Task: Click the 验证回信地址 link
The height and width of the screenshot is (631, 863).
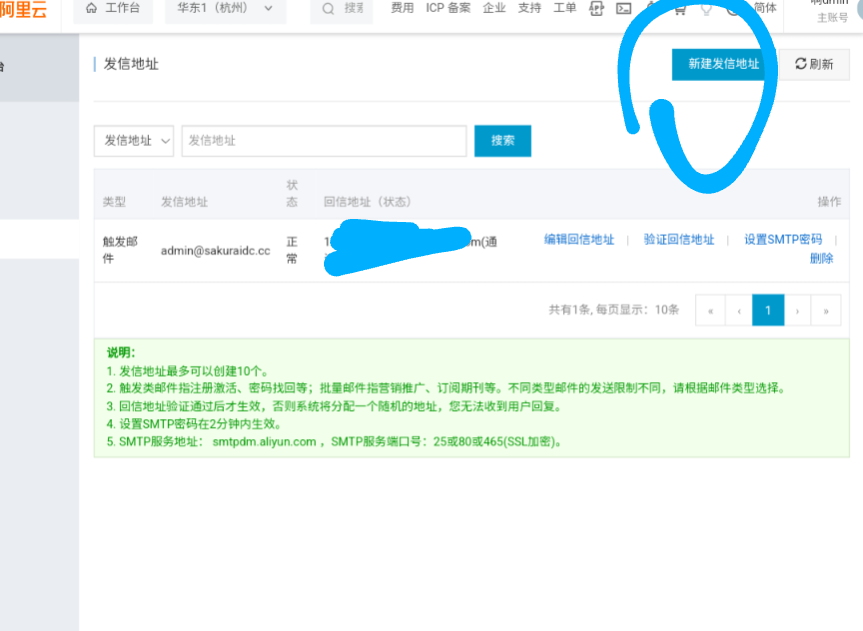Action: pyautogui.click(x=680, y=239)
